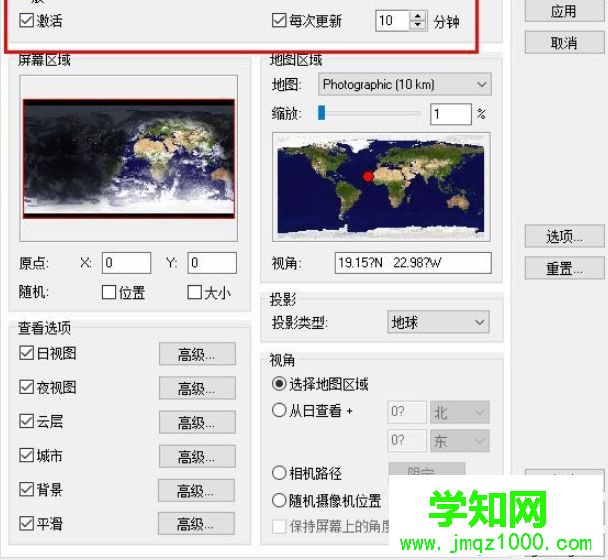
Task: Click the longitude offset field beside 东
Action: [407, 441]
